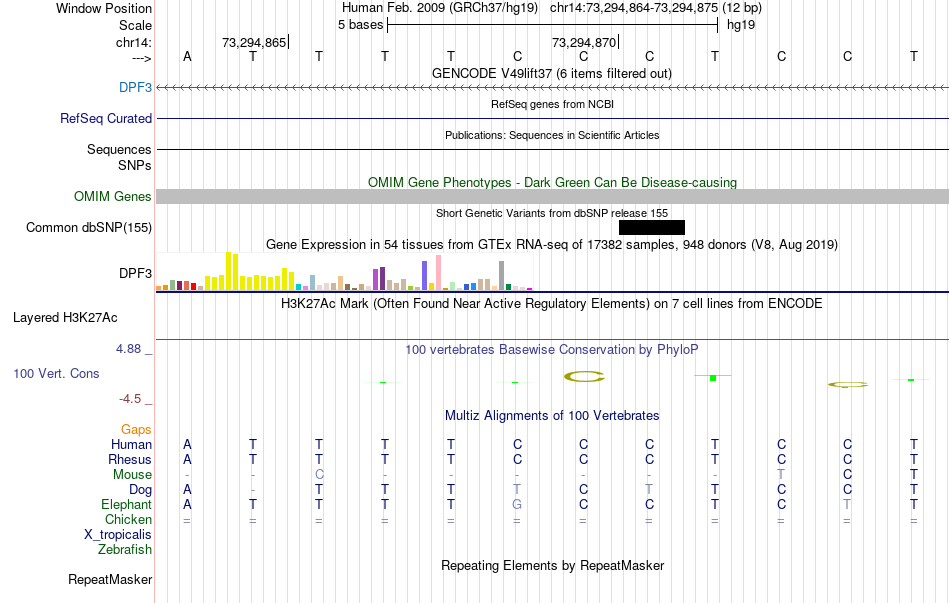Viewport: 950px width, 603px height.
Task: Click the 4.88 PhyloP upper scale value
Action: 128,348
